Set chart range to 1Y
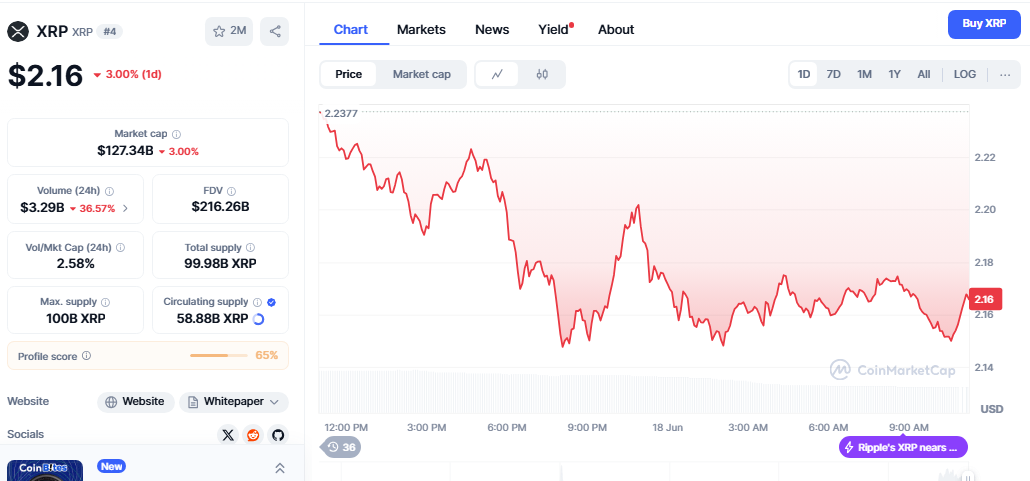1030x481 pixels. [x=895, y=74]
